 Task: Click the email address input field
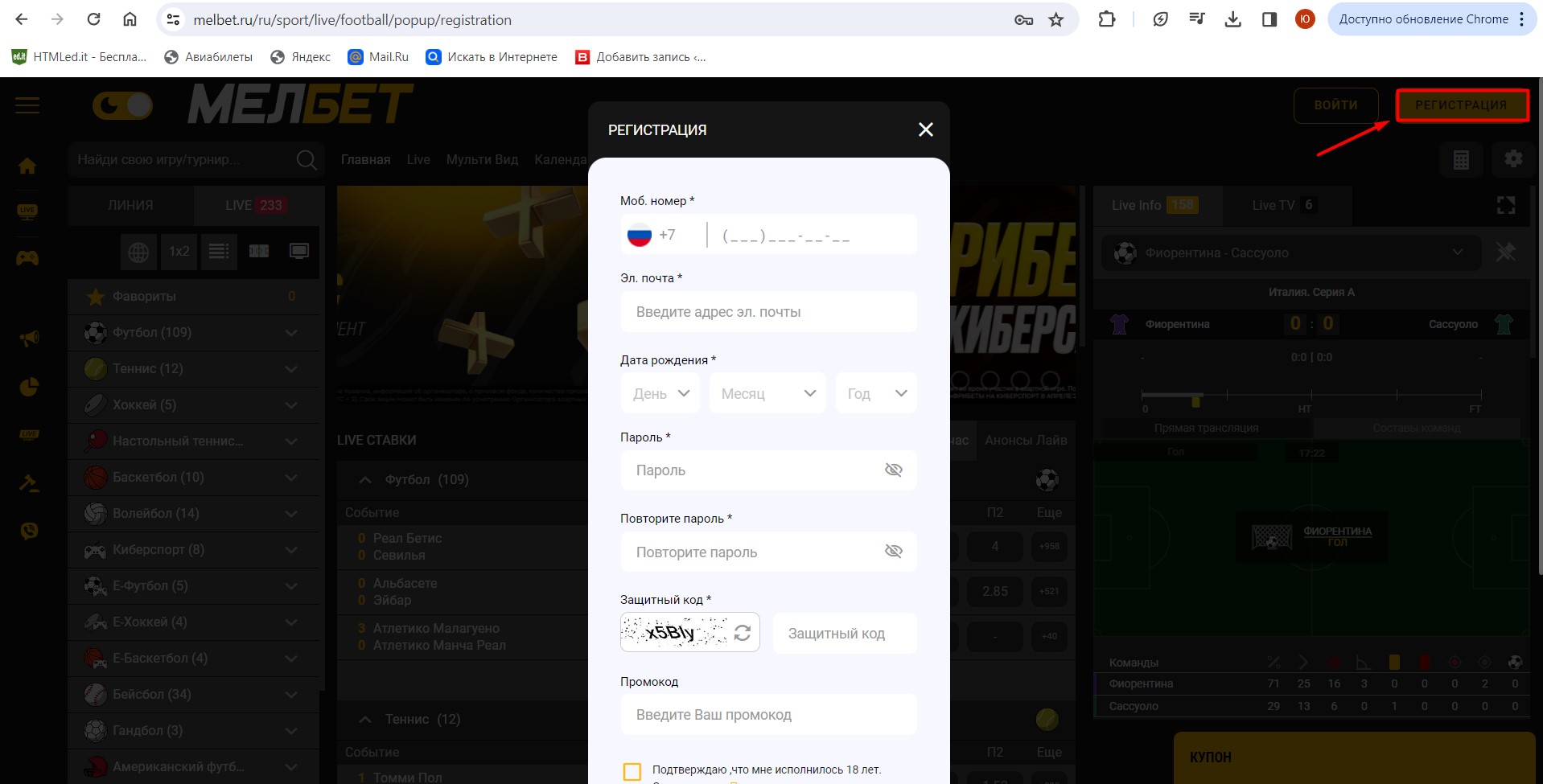pos(768,312)
